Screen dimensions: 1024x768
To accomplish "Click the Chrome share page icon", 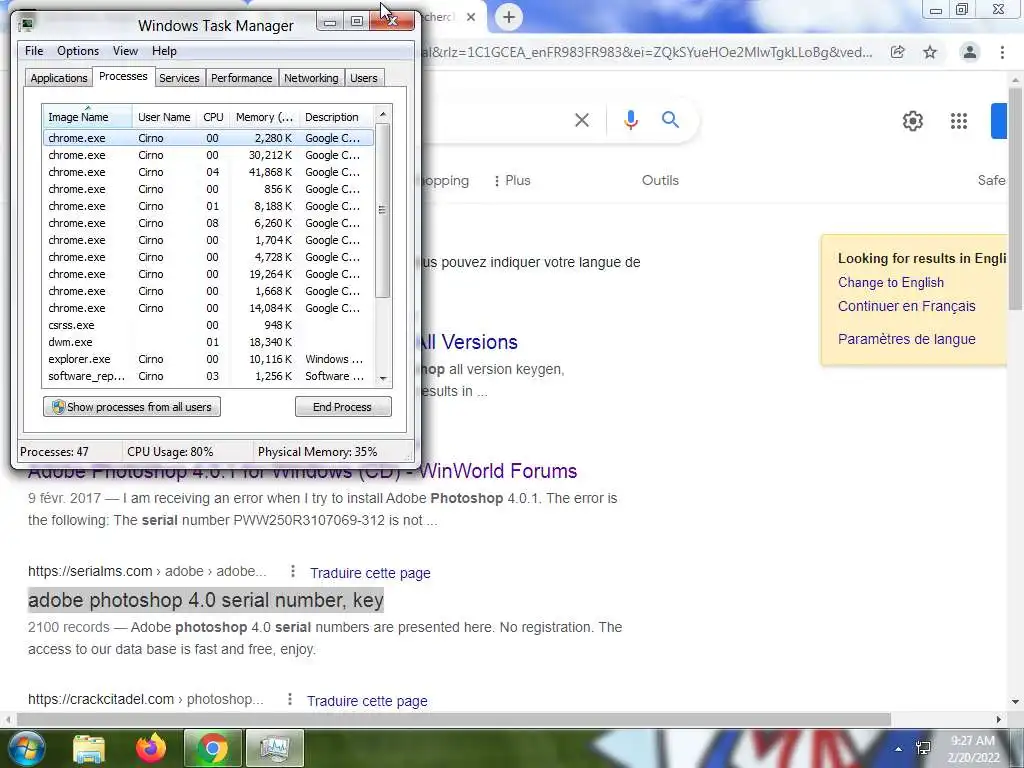I will pos(898,52).
